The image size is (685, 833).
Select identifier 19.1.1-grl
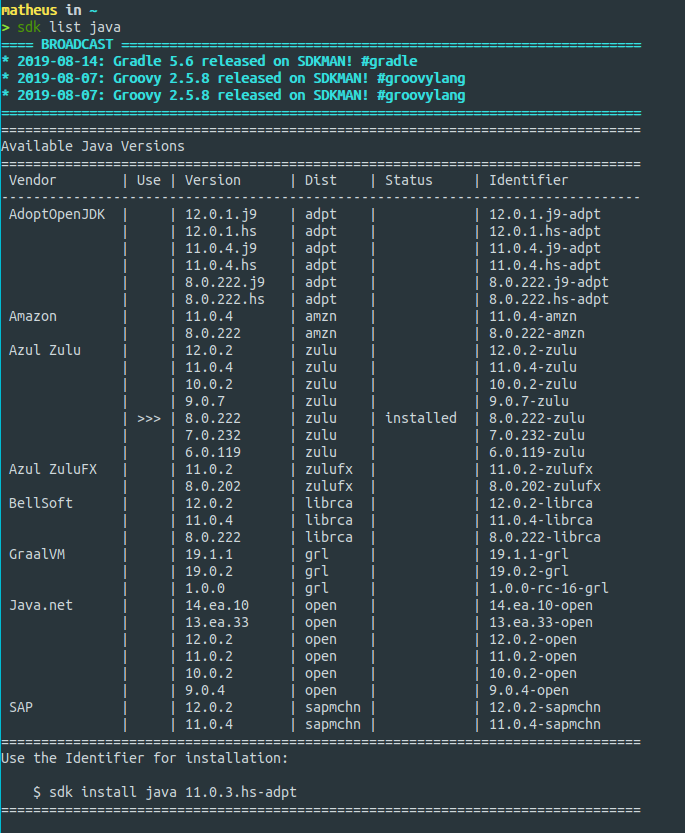(529, 554)
